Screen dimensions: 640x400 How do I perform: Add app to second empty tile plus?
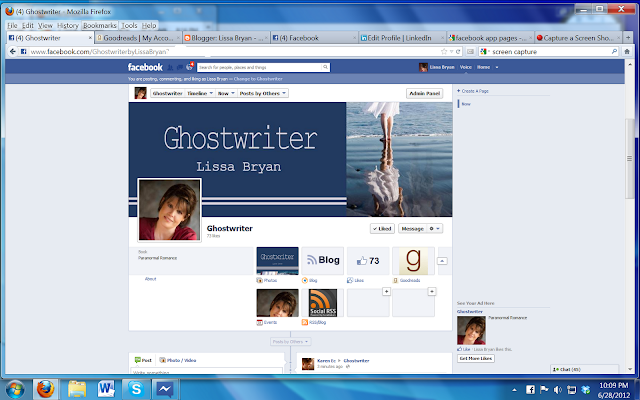point(431,291)
